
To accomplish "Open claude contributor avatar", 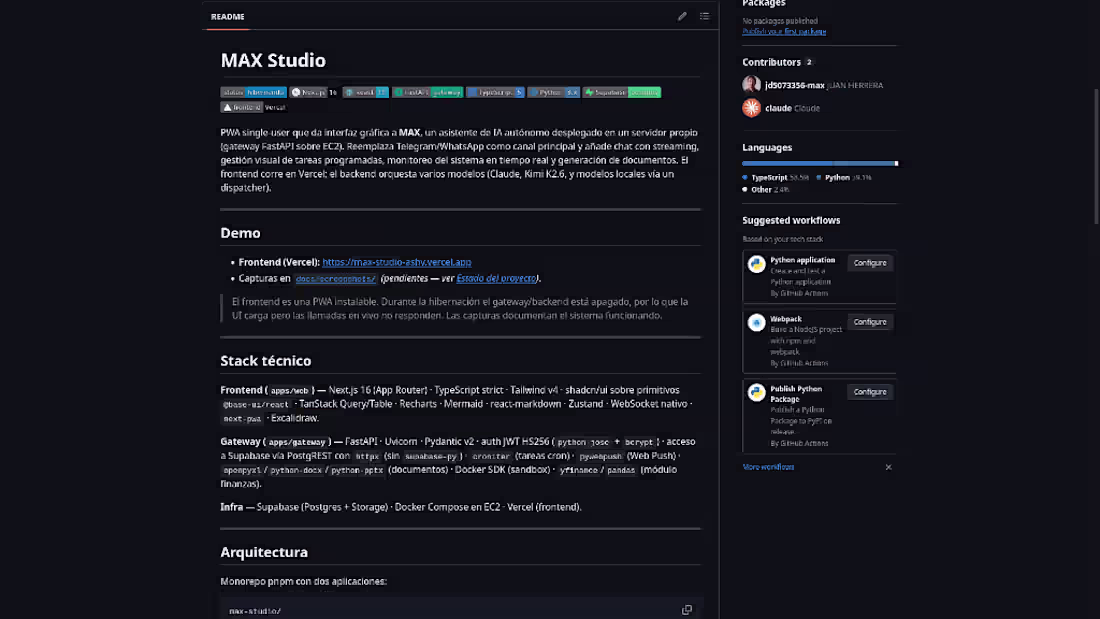I will pyautogui.click(x=751, y=108).
